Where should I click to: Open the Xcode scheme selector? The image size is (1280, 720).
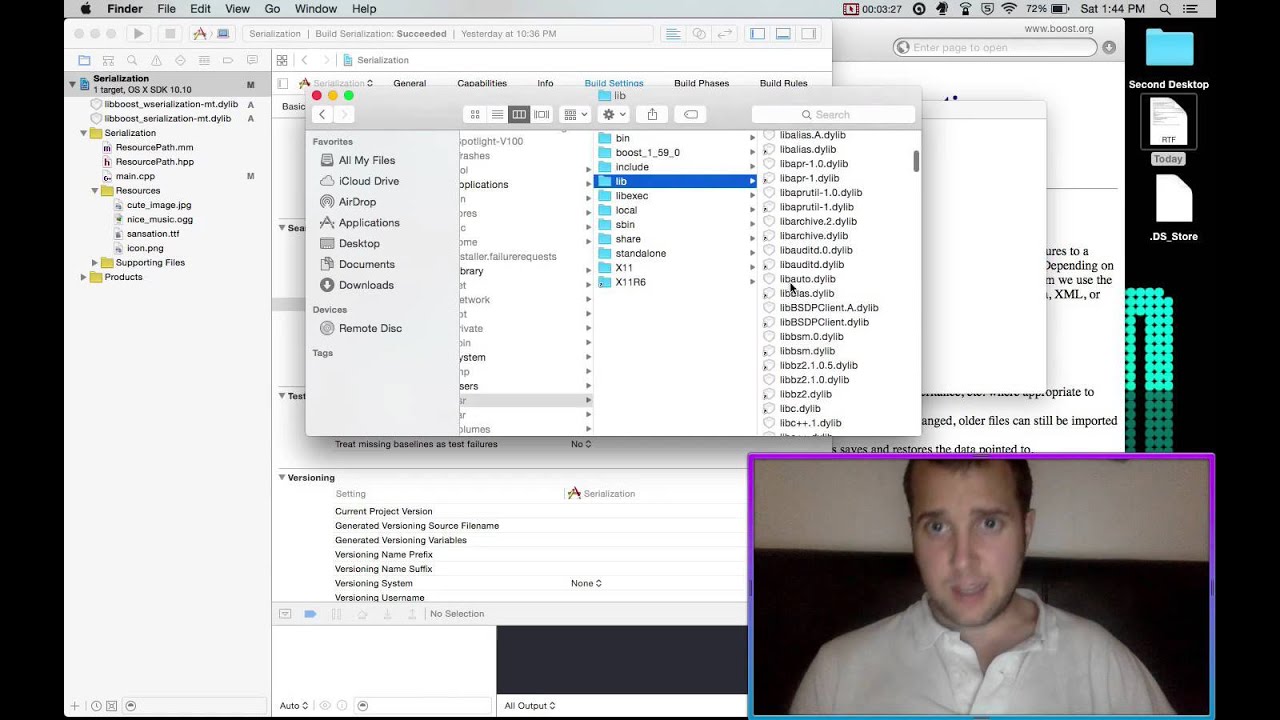pyautogui.click(x=211, y=33)
